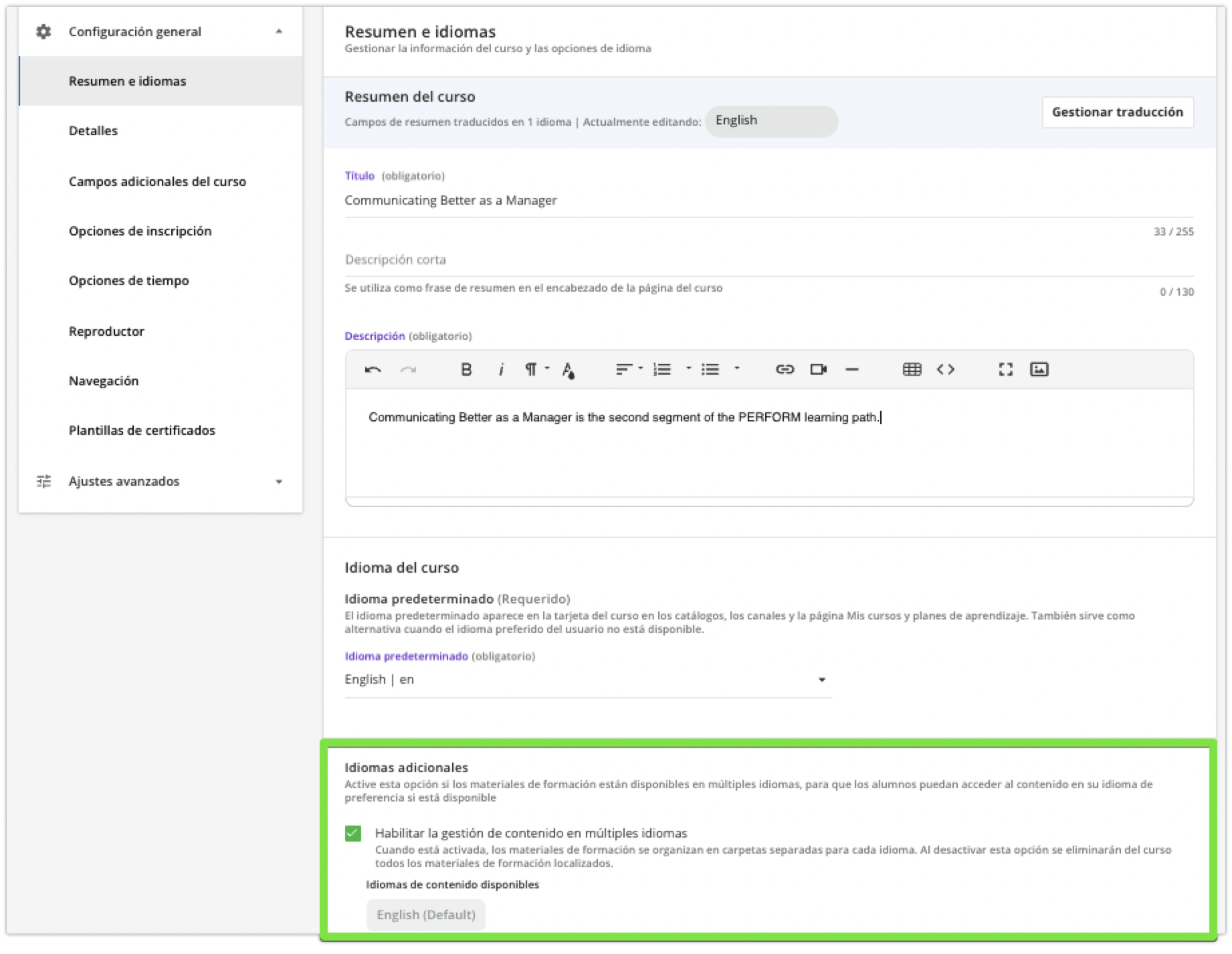The width and height of the screenshot is (1232, 954).
Task: Open Plantillas de certificados in sidebar
Action: pos(142,430)
